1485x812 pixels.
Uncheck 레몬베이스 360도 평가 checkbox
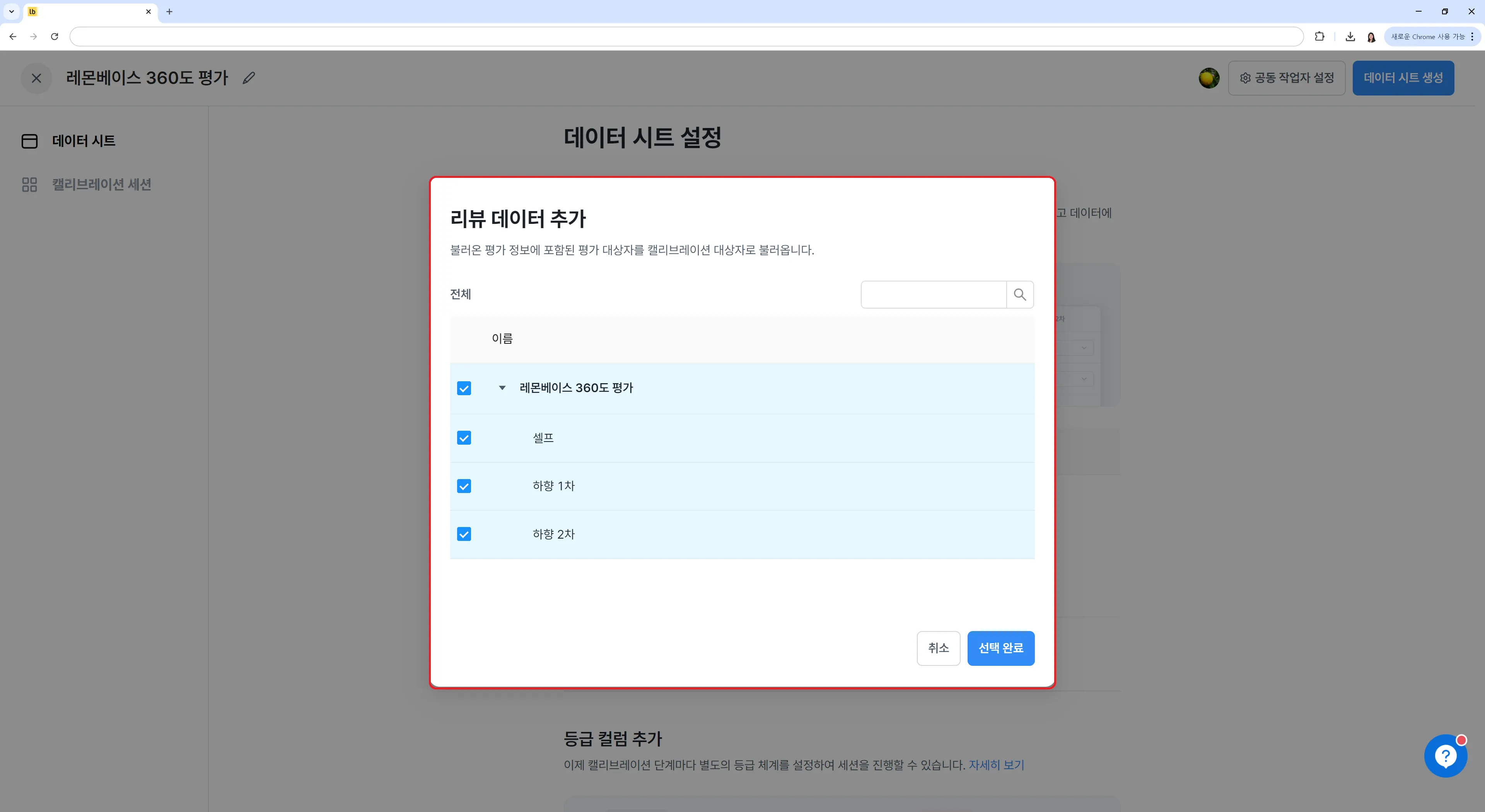[x=464, y=389]
